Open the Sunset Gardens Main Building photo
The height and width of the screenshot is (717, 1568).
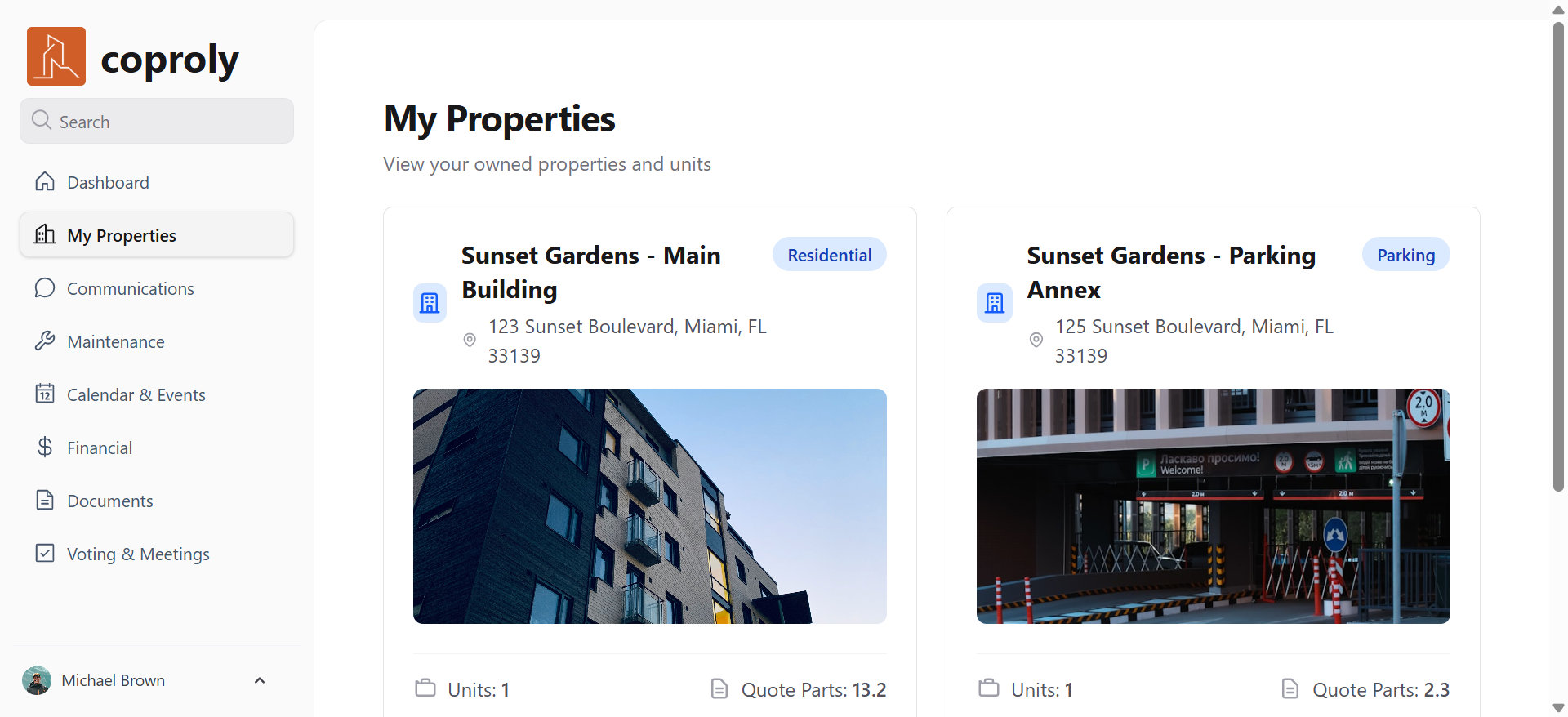pos(649,505)
